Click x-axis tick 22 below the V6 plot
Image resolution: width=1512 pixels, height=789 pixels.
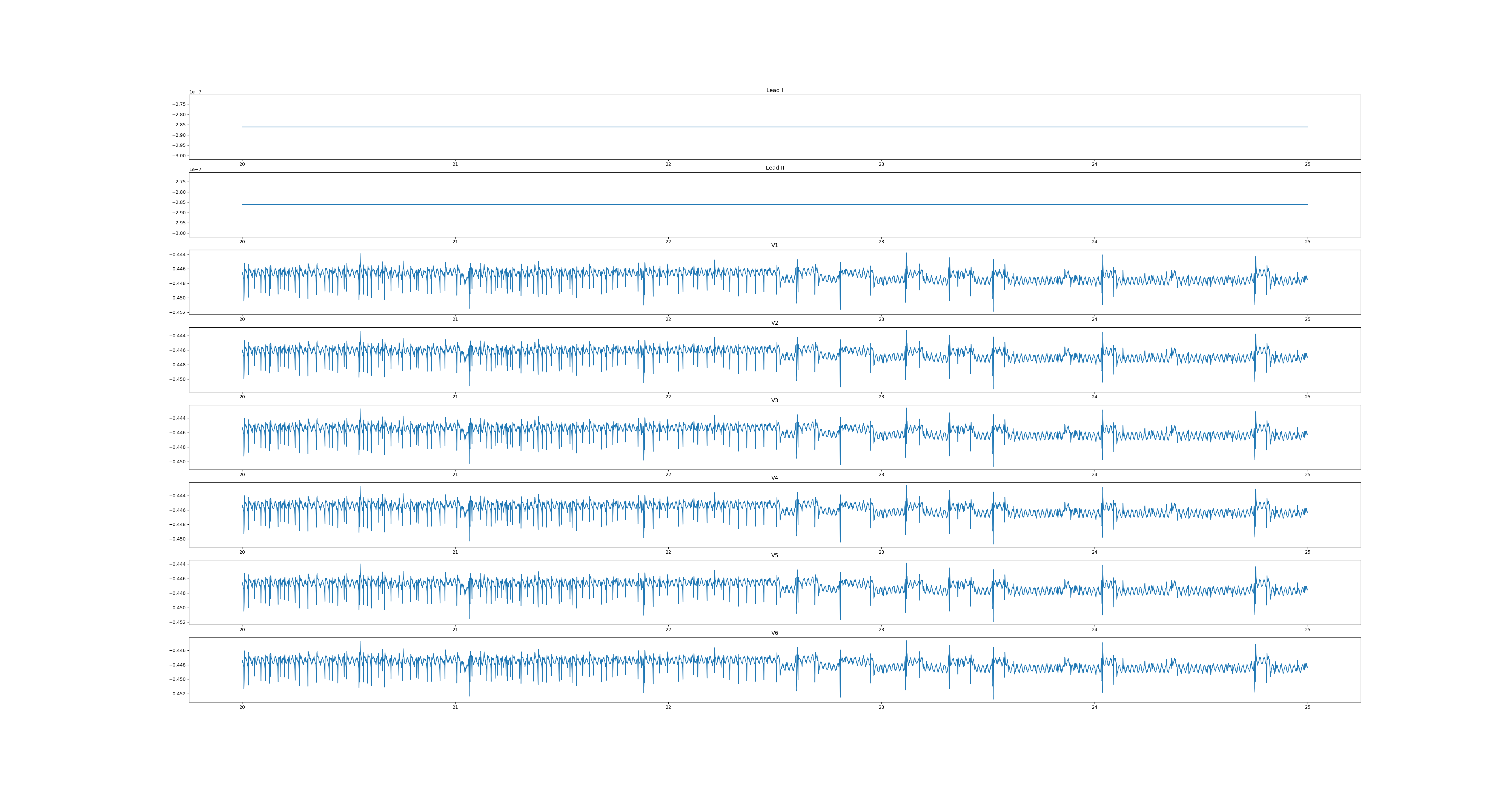coord(668,707)
